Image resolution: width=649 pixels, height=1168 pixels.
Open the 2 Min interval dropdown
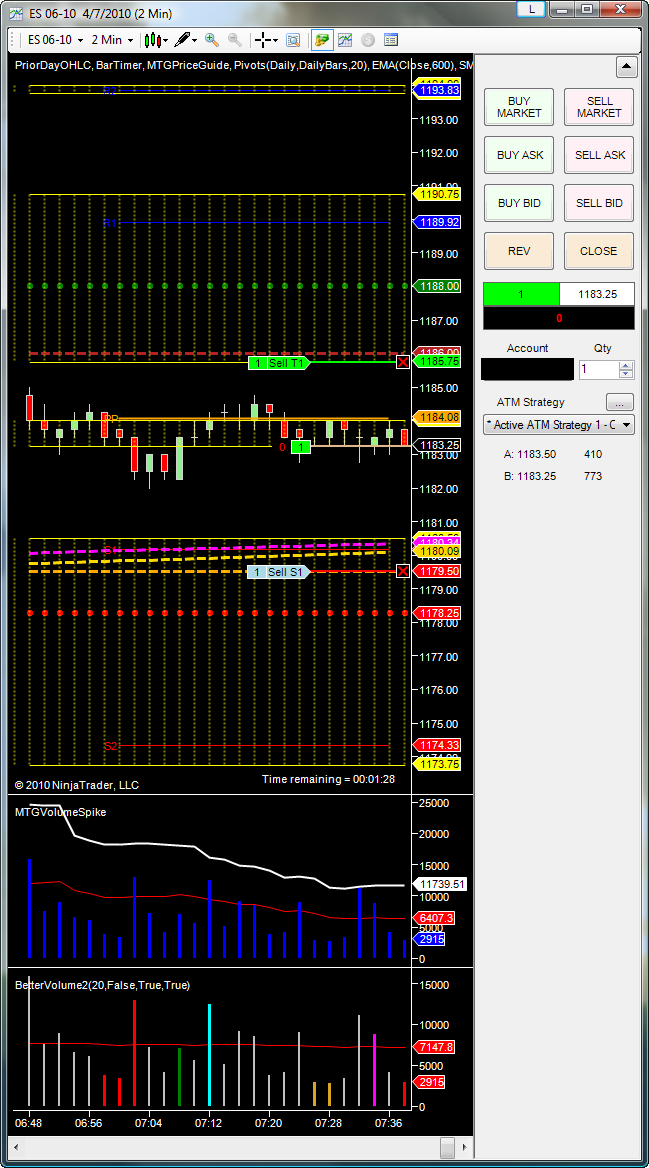point(113,39)
